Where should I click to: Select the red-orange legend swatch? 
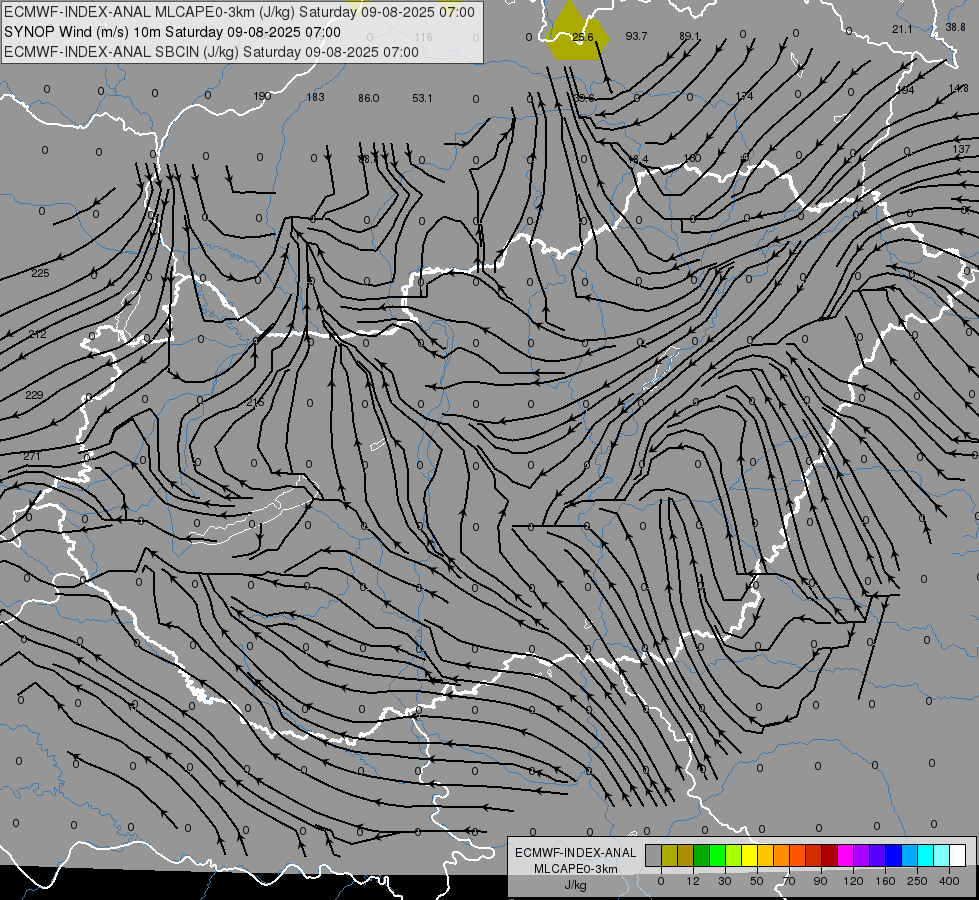click(797, 856)
